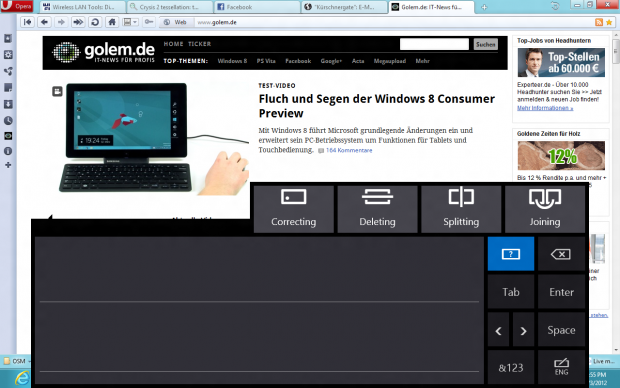Open the History clock sidebar panel
Image resolution: width=620 pixels, height=388 pixels.
click(8, 120)
